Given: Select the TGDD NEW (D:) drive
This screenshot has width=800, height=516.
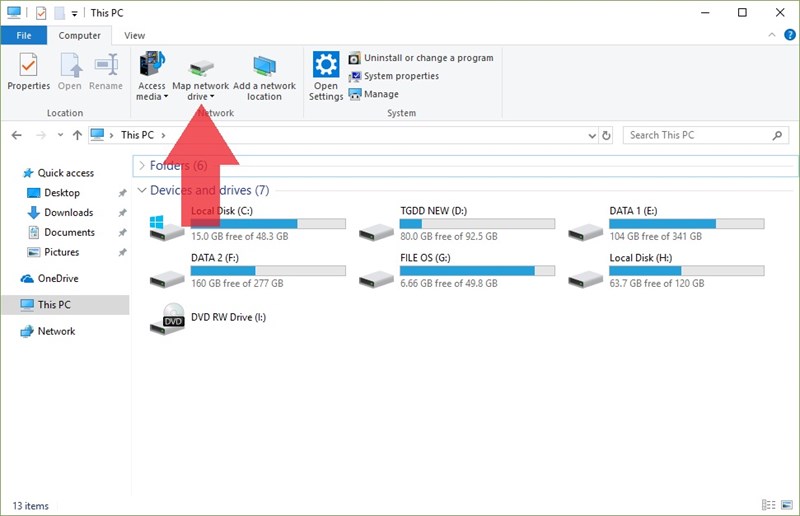Looking at the screenshot, I should [457, 224].
